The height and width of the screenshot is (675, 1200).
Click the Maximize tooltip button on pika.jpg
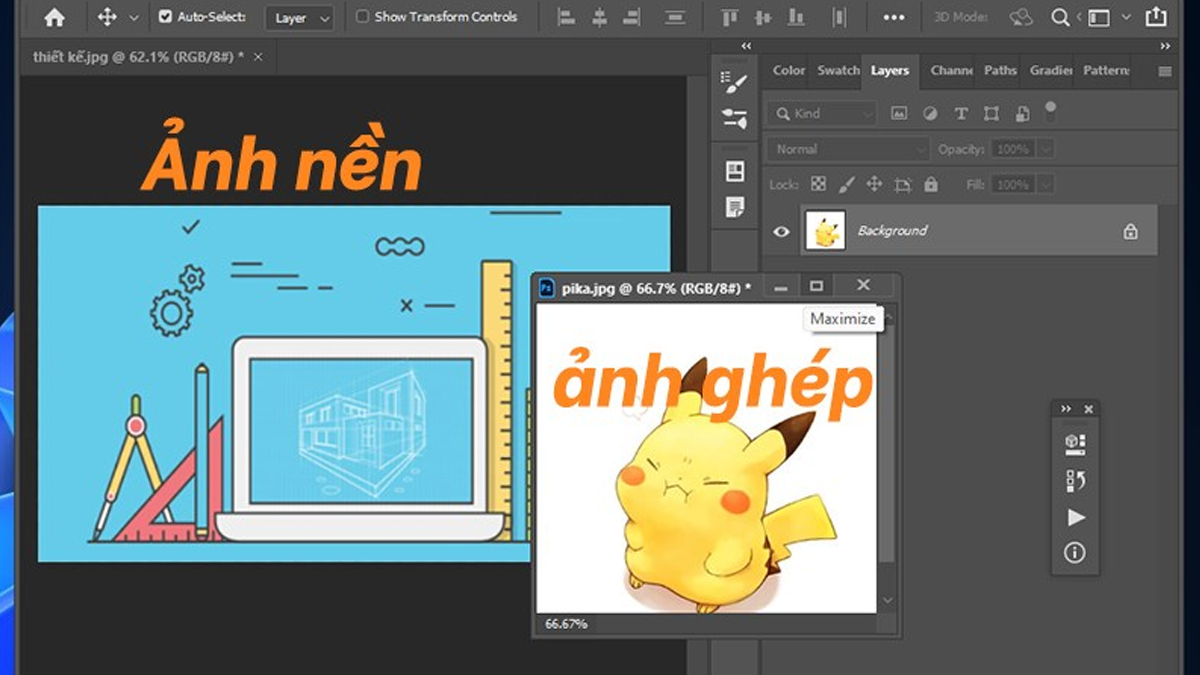tap(843, 318)
